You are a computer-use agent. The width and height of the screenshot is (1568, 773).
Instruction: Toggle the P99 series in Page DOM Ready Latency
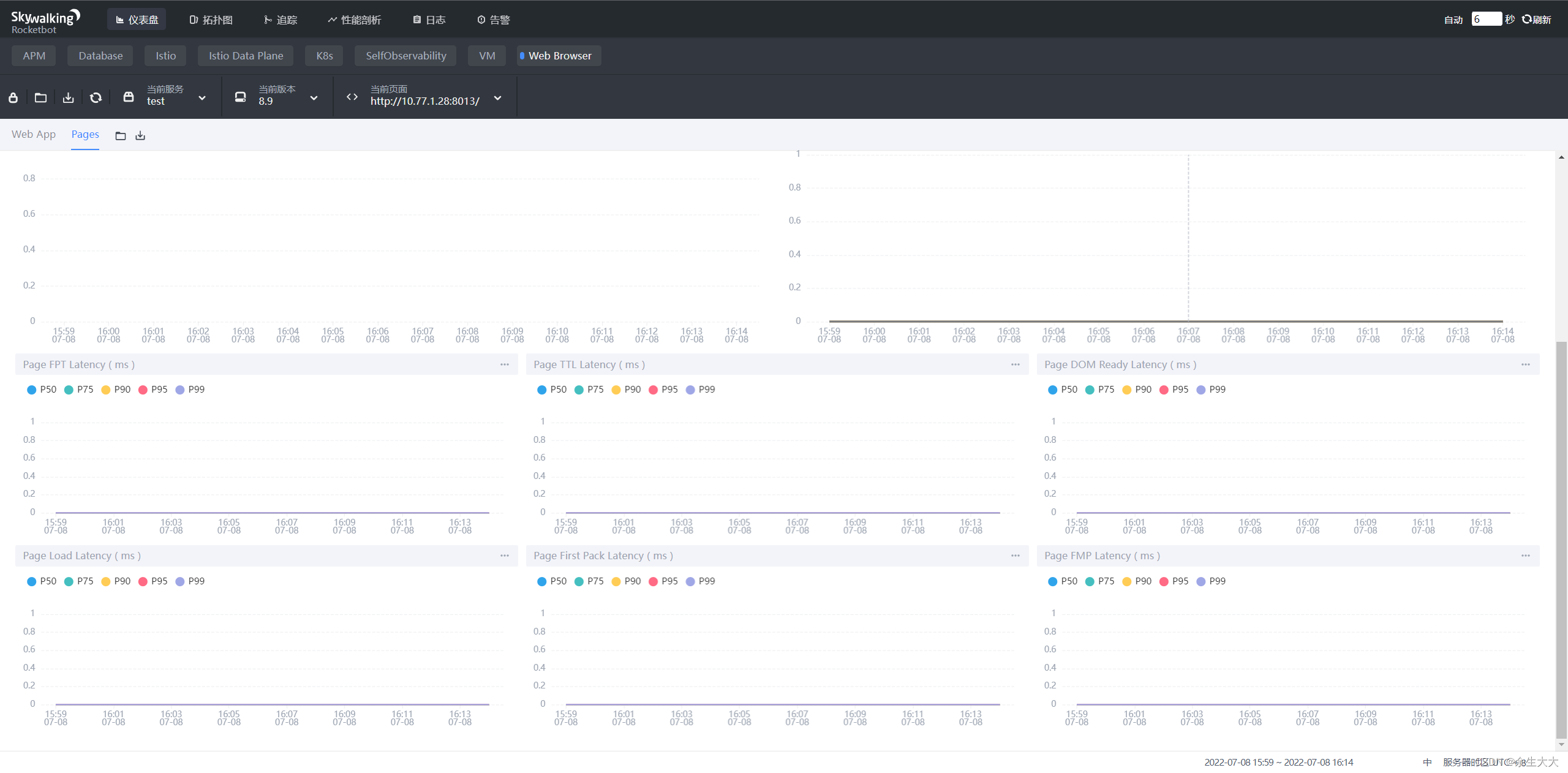pos(1211,390)
